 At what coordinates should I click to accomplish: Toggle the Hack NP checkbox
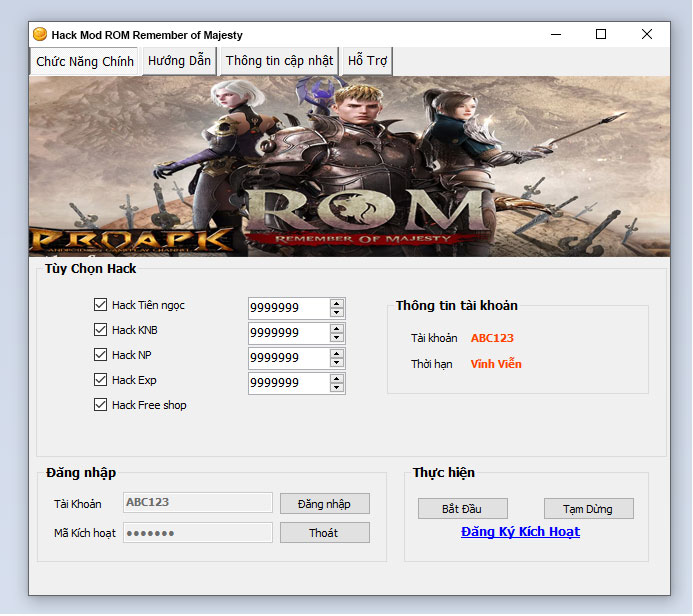click(x=100, y=354)
